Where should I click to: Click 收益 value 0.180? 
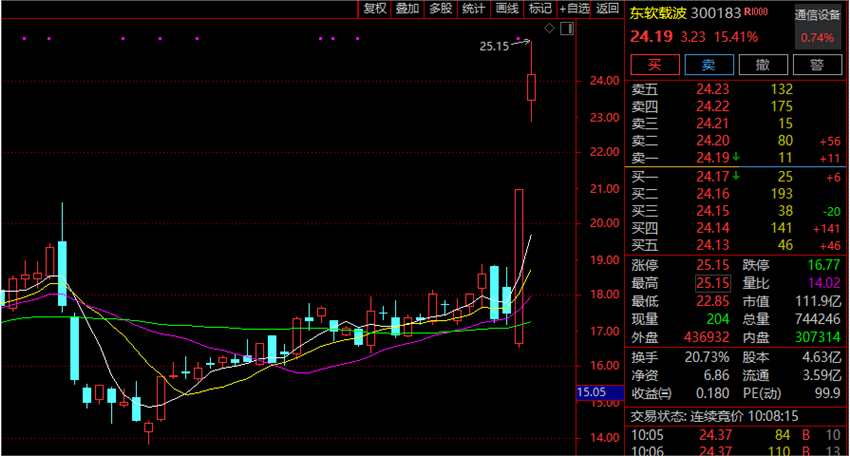(x=711, y=393)
